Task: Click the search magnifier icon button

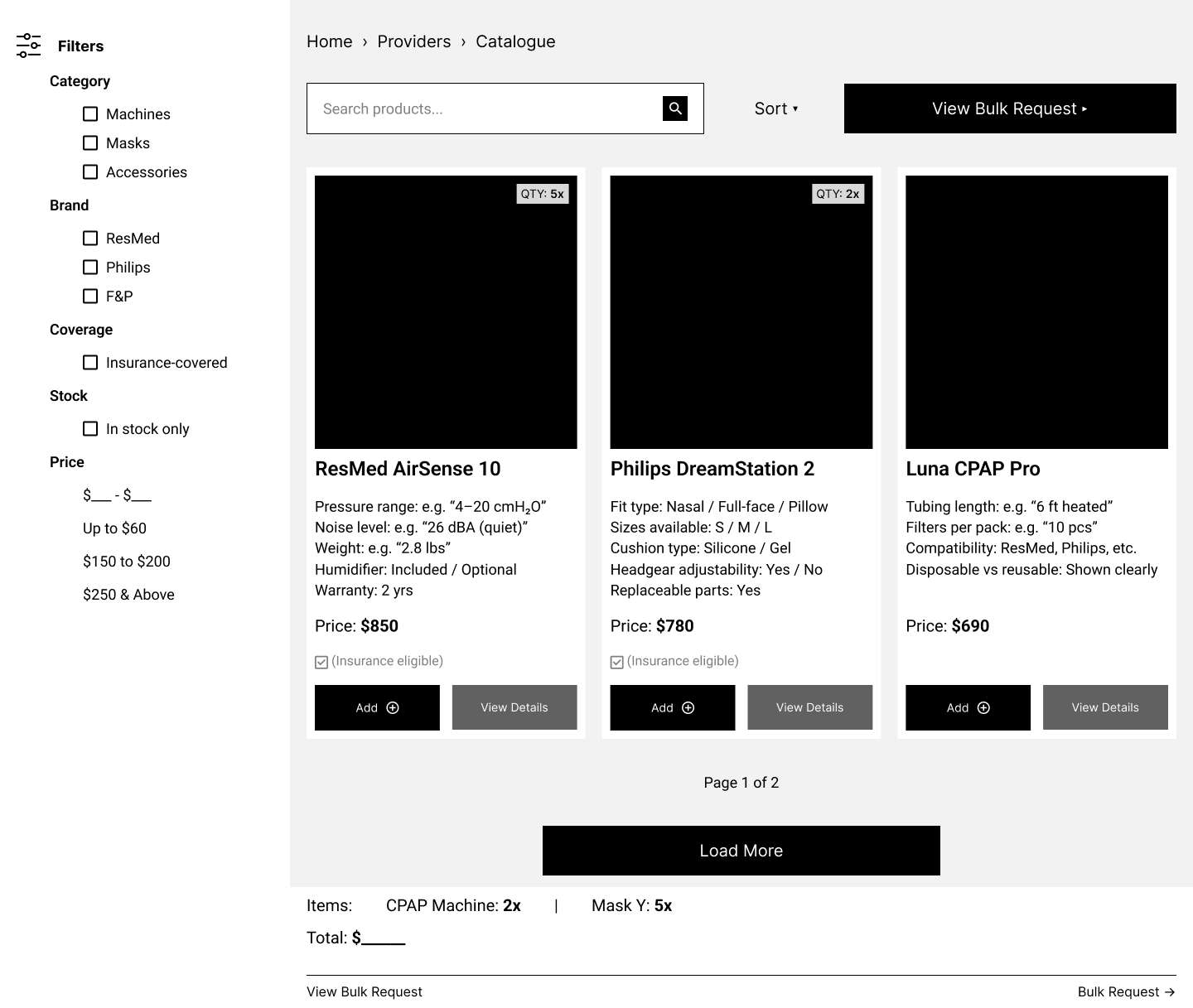Action: (x=675, y=109)
